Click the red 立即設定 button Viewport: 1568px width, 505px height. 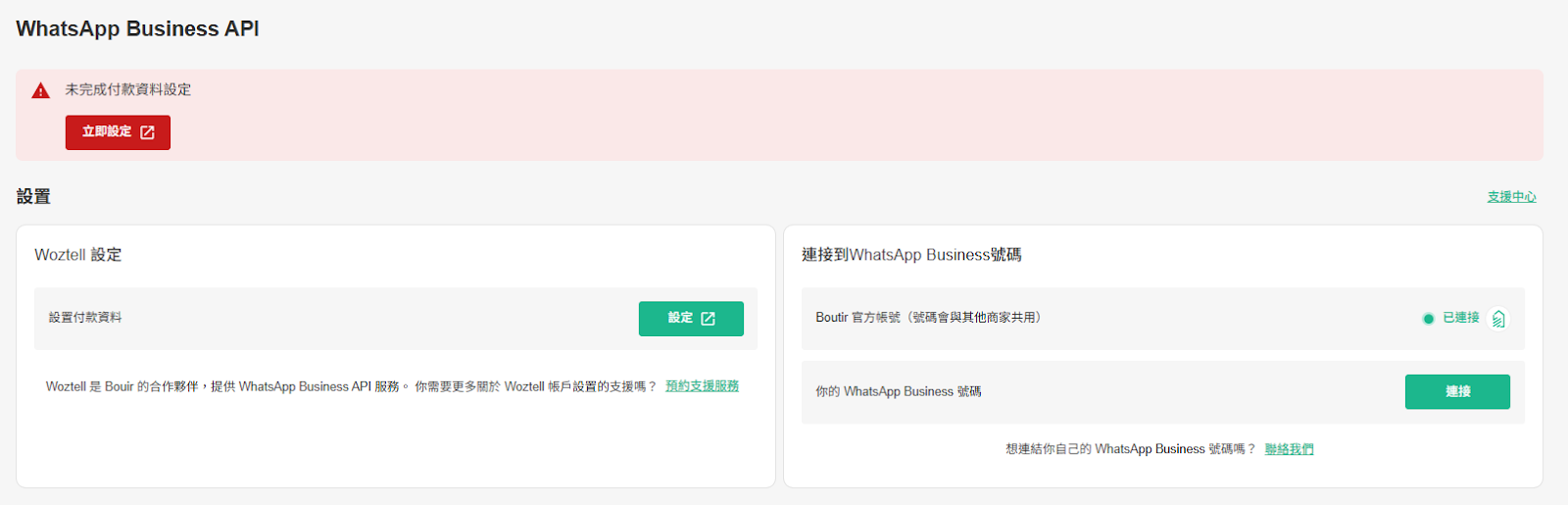click(x=118, y=132)
